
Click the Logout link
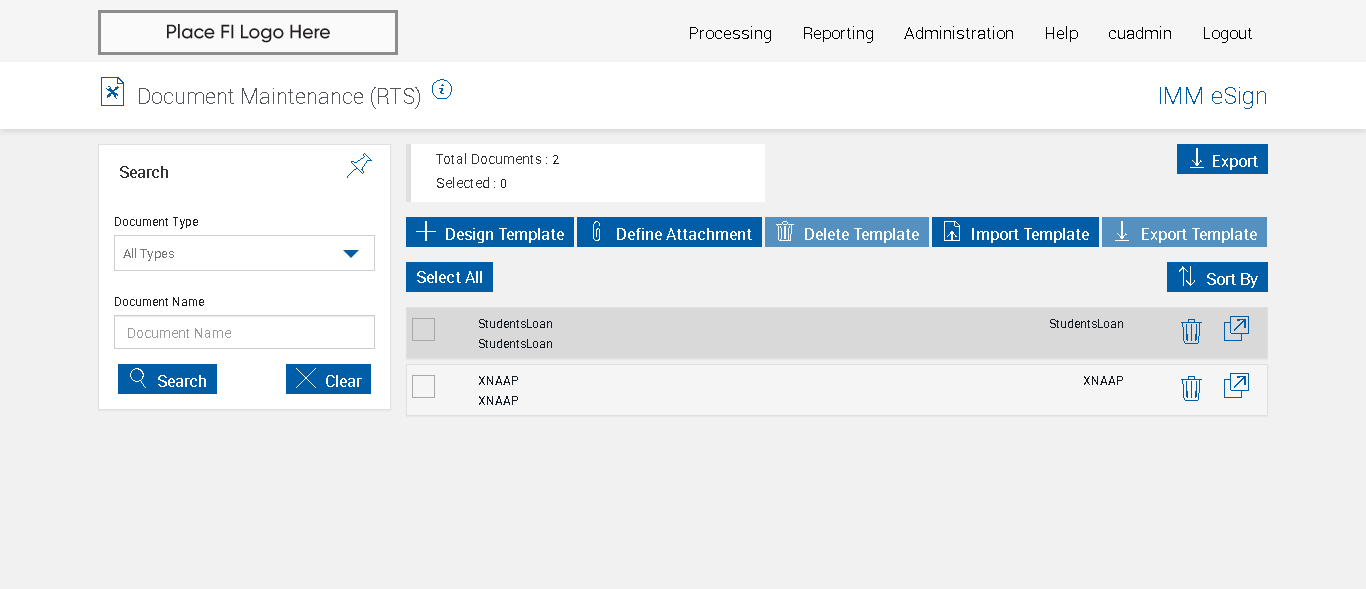click(x=1227, y=33)
